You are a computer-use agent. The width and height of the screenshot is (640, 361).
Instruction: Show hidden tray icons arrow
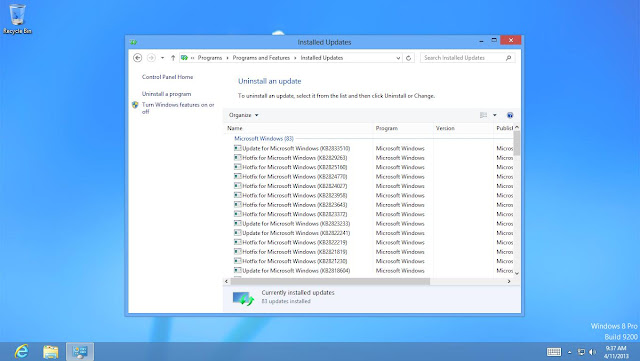[569, 352]
